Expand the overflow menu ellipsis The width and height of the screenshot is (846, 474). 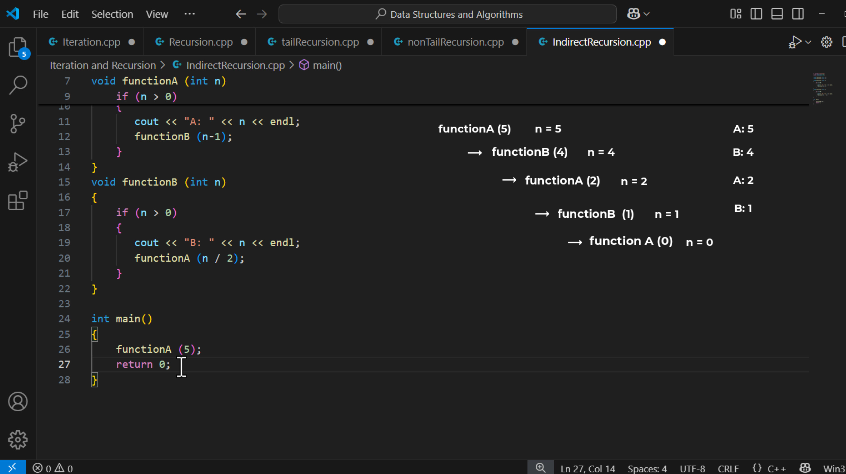click(x=189, y=14)
